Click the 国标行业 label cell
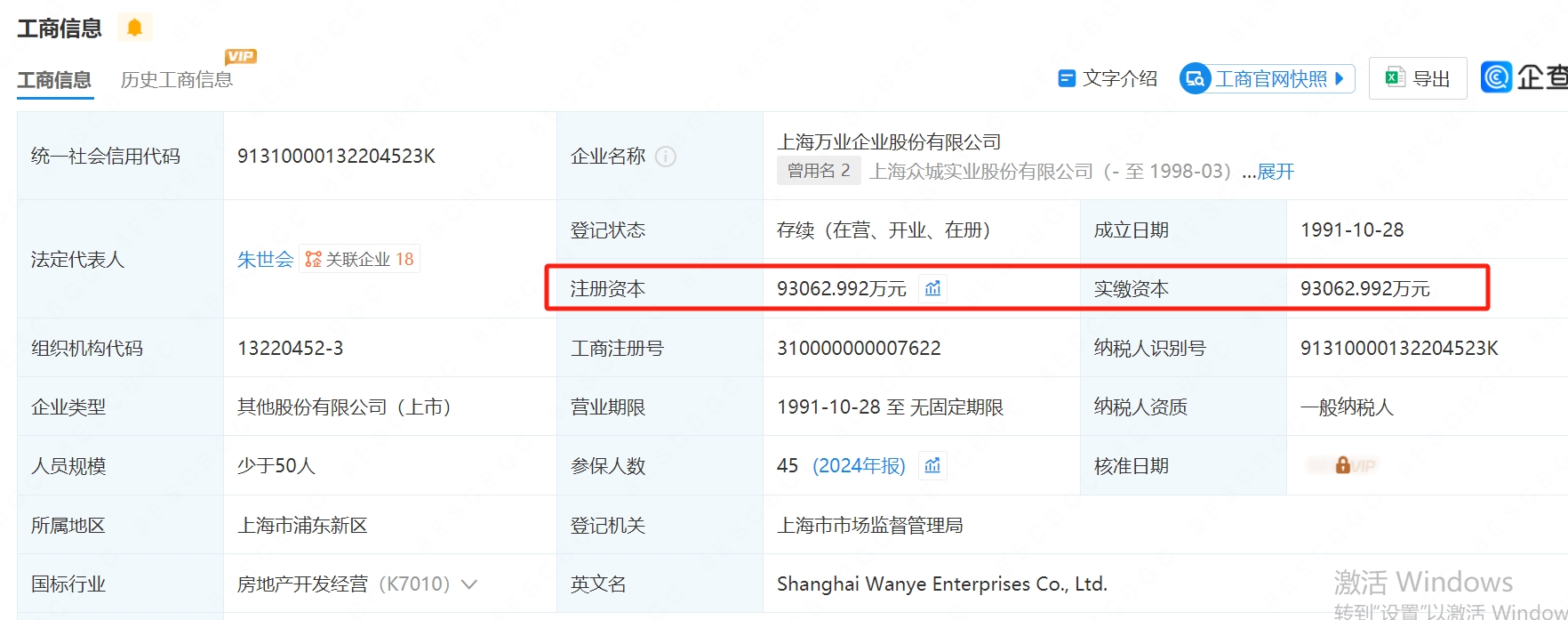 tap(120, 584)
